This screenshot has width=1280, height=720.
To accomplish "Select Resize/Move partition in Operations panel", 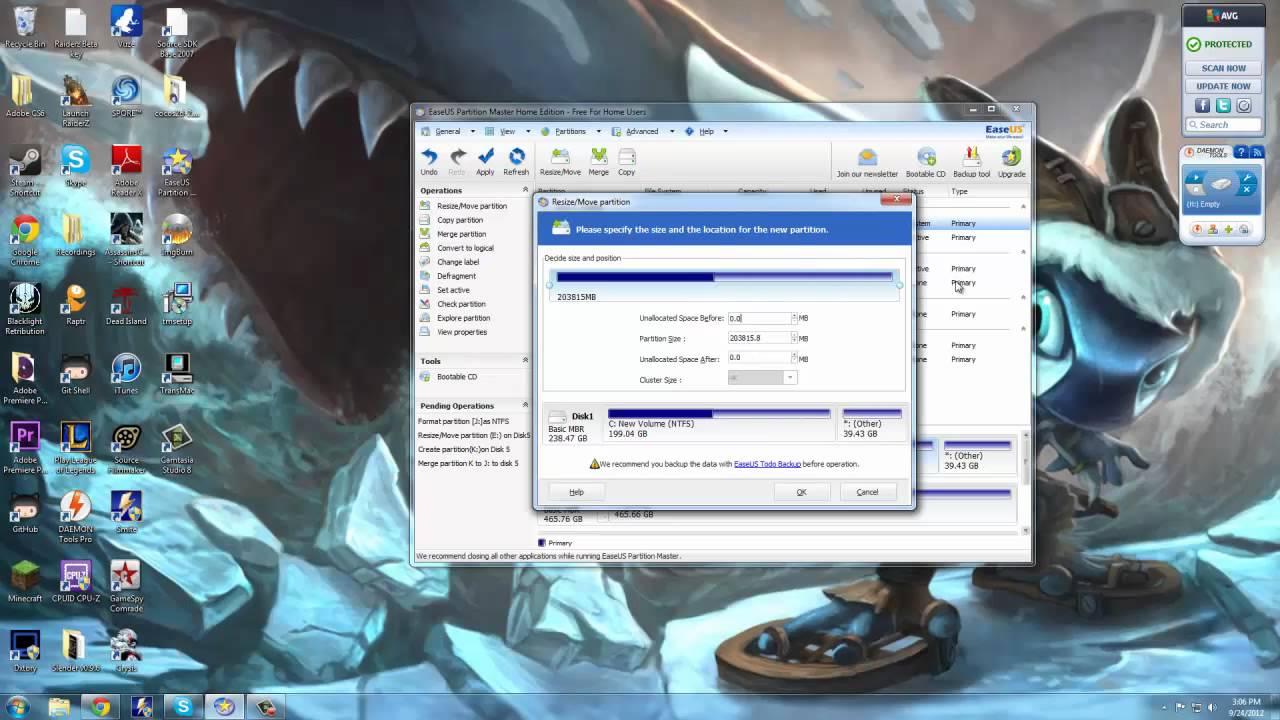I will point(472,206).
